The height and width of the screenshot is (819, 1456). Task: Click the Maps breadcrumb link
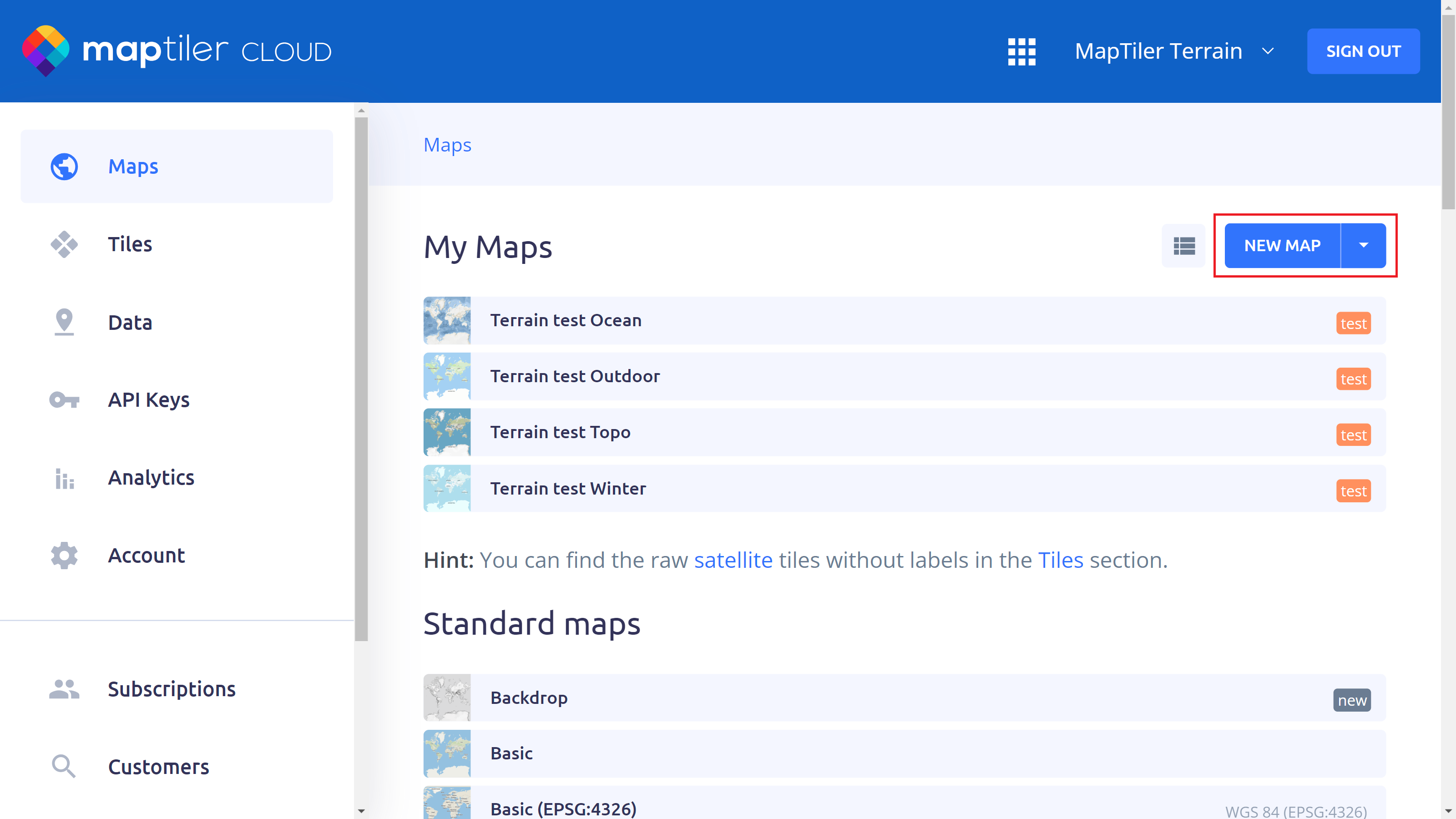[447, 145]
